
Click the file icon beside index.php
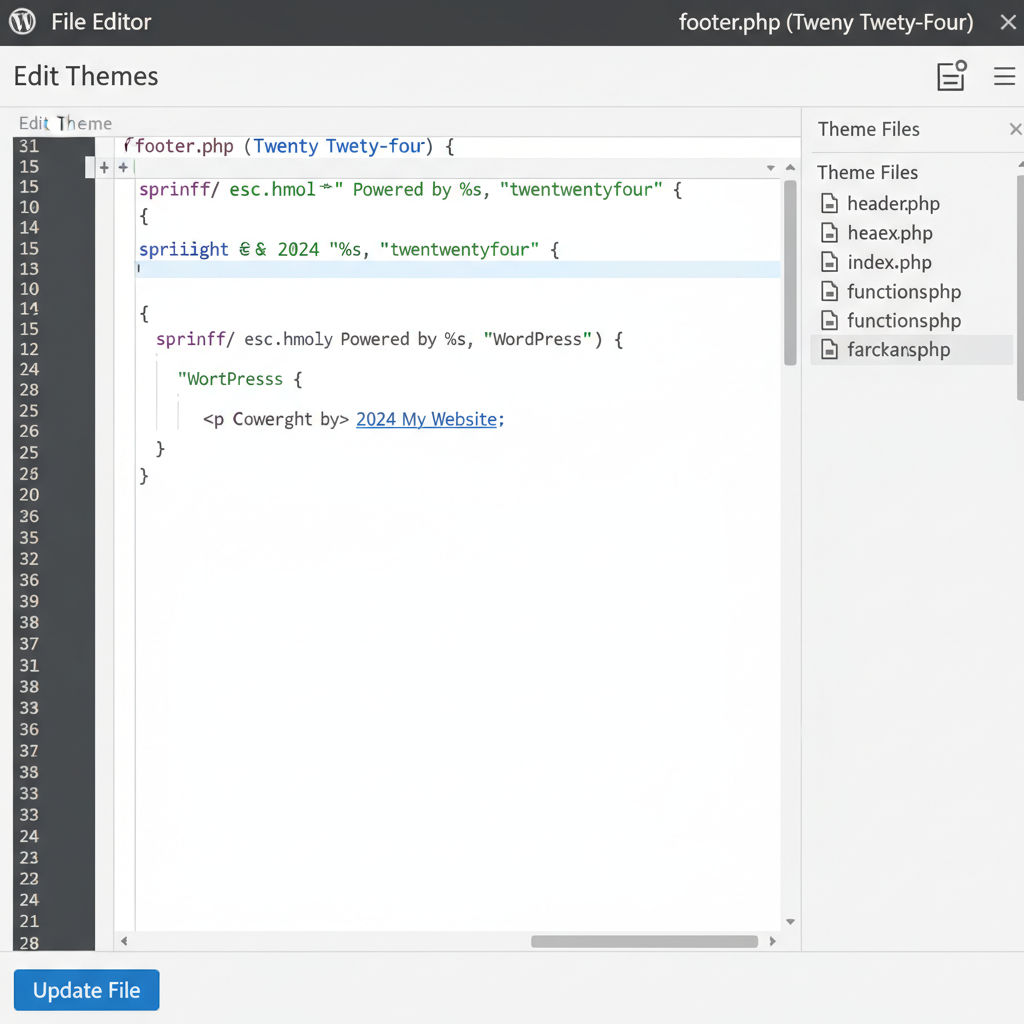(x=829, y=263)
